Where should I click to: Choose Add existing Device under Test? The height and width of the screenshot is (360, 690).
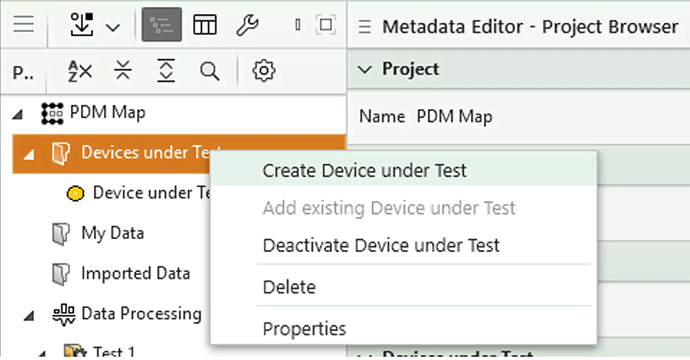point(404,208)
